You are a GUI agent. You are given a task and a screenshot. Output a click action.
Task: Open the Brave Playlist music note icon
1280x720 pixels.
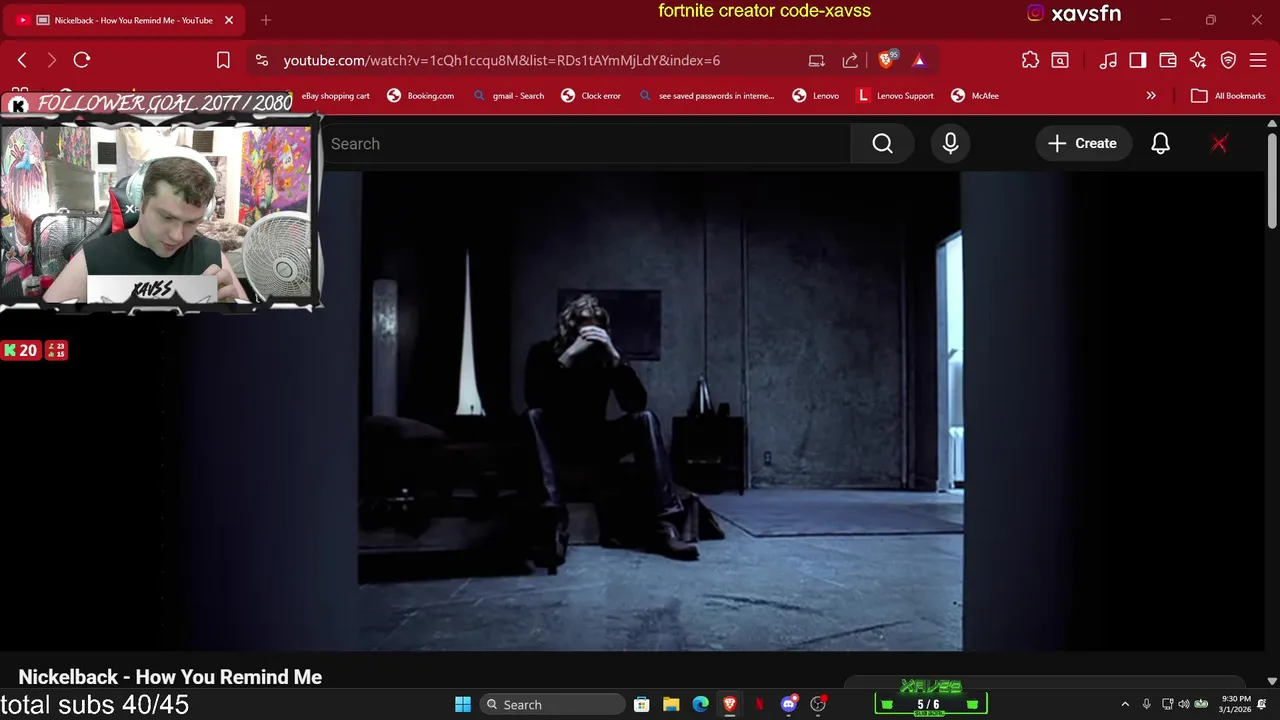tap(1108, 60)
